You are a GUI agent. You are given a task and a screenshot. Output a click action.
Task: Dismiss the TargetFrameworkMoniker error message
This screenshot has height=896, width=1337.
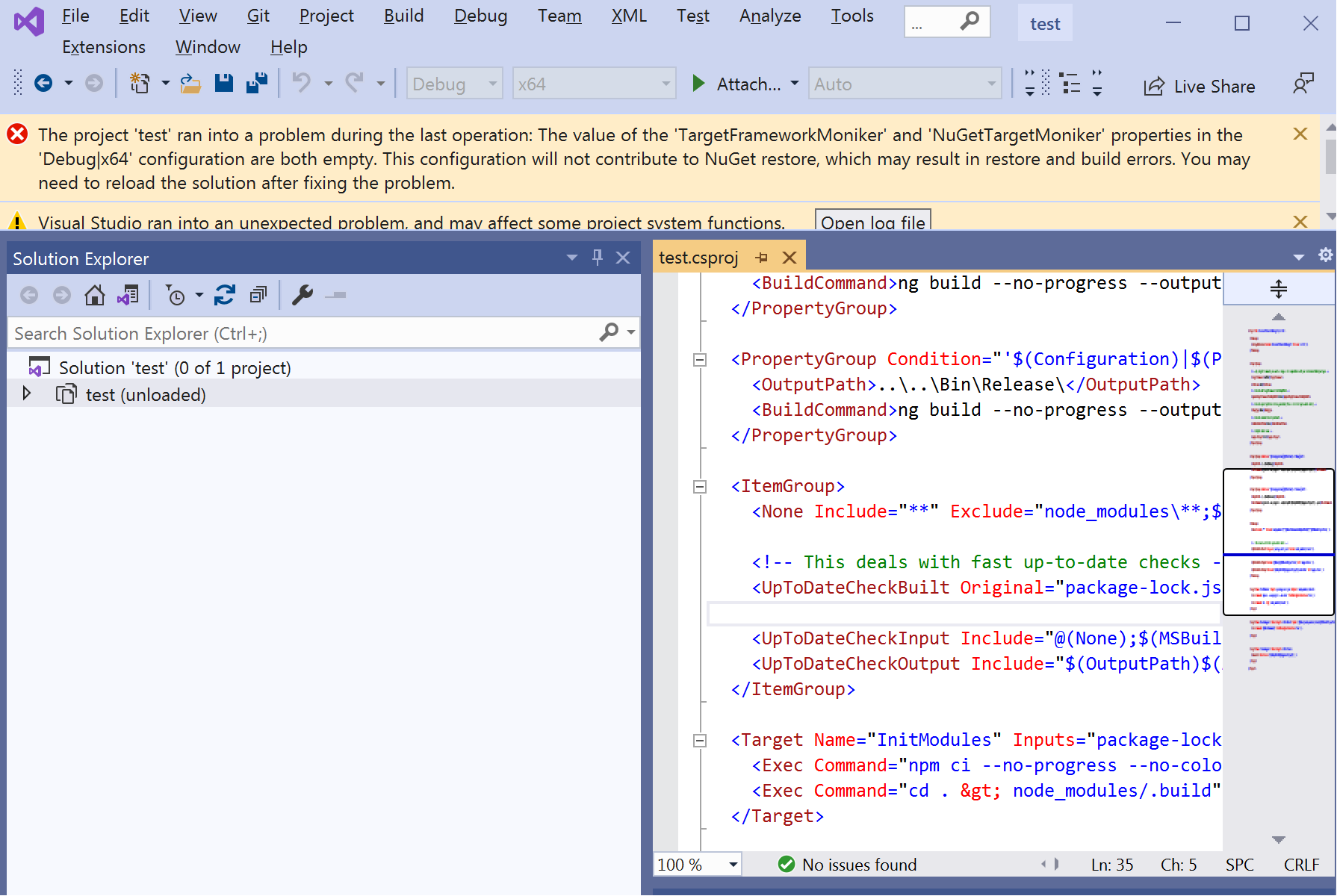tap(1300, 134)
